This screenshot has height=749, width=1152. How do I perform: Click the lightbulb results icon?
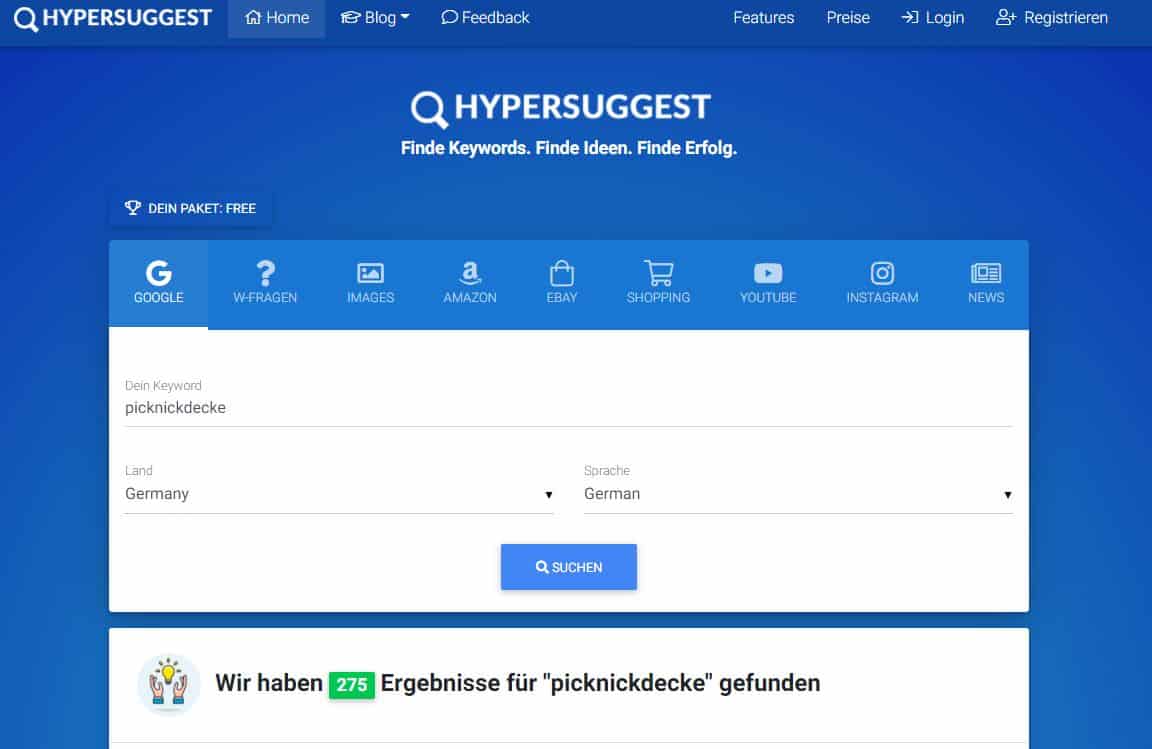pyautogui.click(x=169, y=685)
